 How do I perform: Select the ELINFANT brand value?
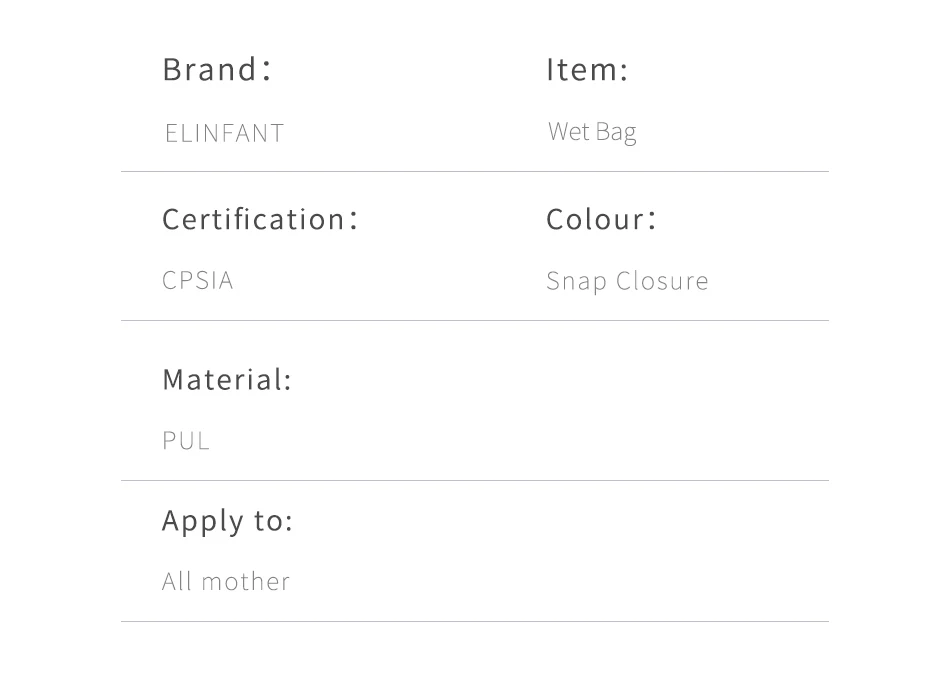(x=224, y=133)
